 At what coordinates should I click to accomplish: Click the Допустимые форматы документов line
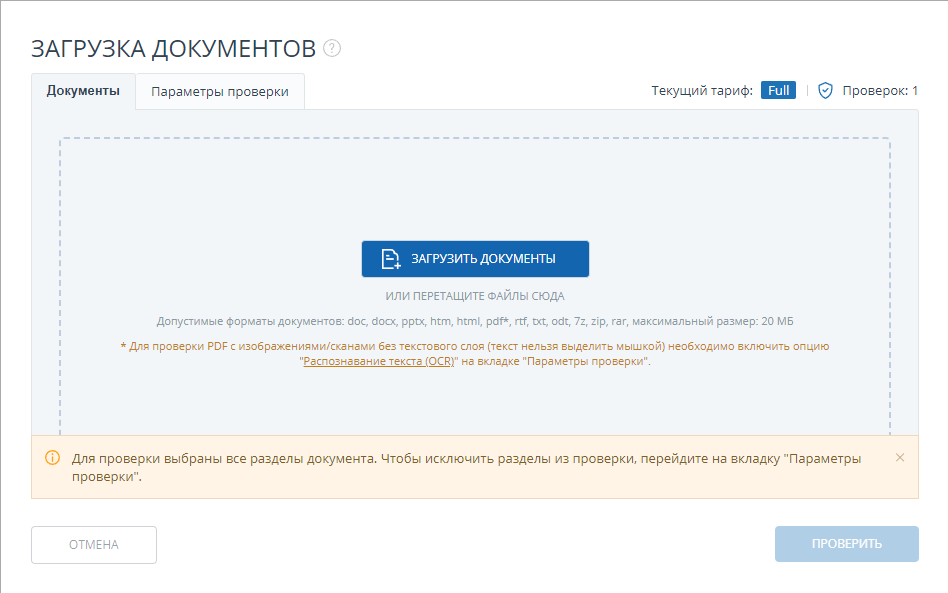point(475,321)
